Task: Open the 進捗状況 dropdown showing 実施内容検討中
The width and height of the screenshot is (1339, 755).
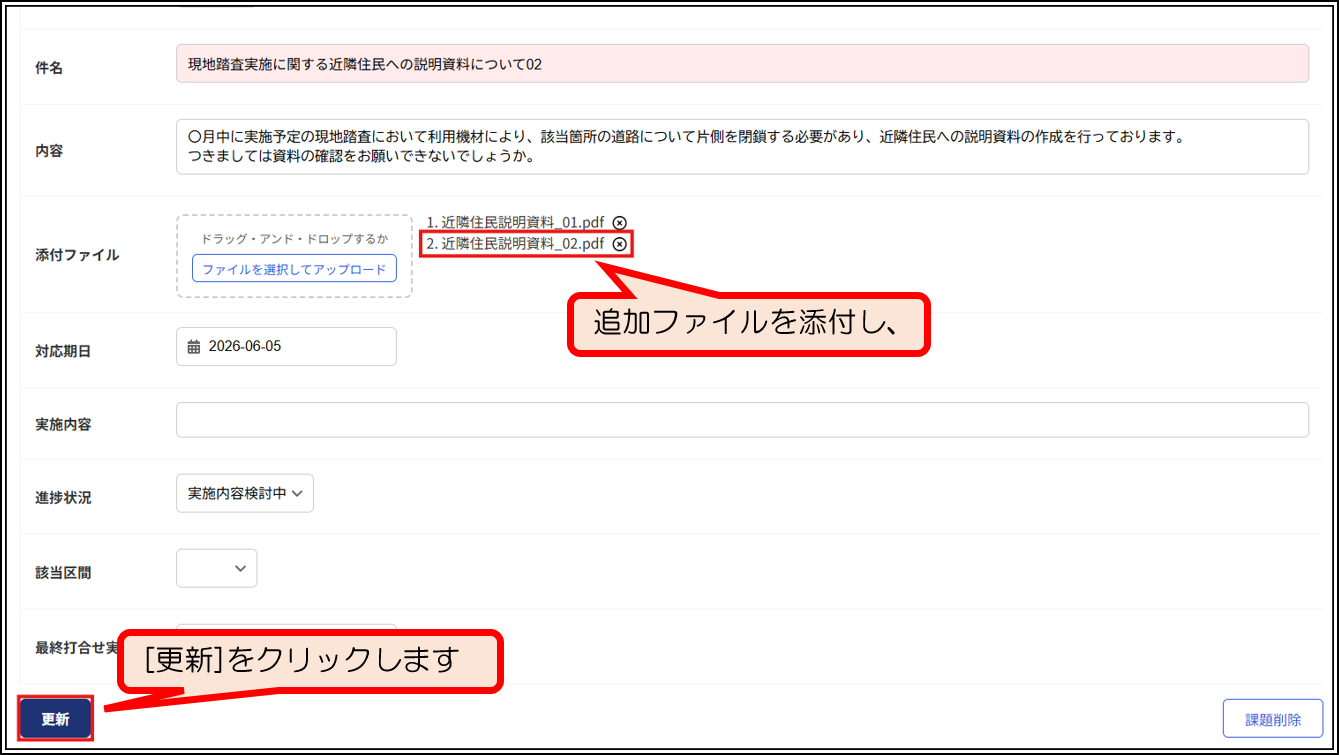Action: click(245, 493)
